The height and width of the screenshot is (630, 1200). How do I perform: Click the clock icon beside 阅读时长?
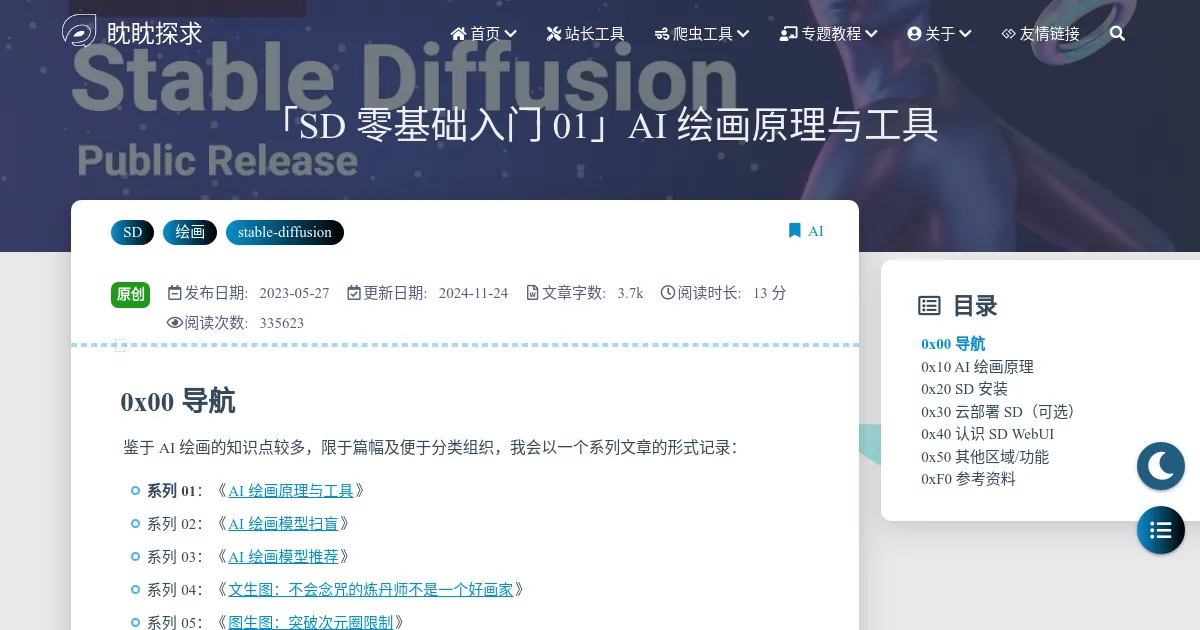pyautogui.click(x=667, y=292)
